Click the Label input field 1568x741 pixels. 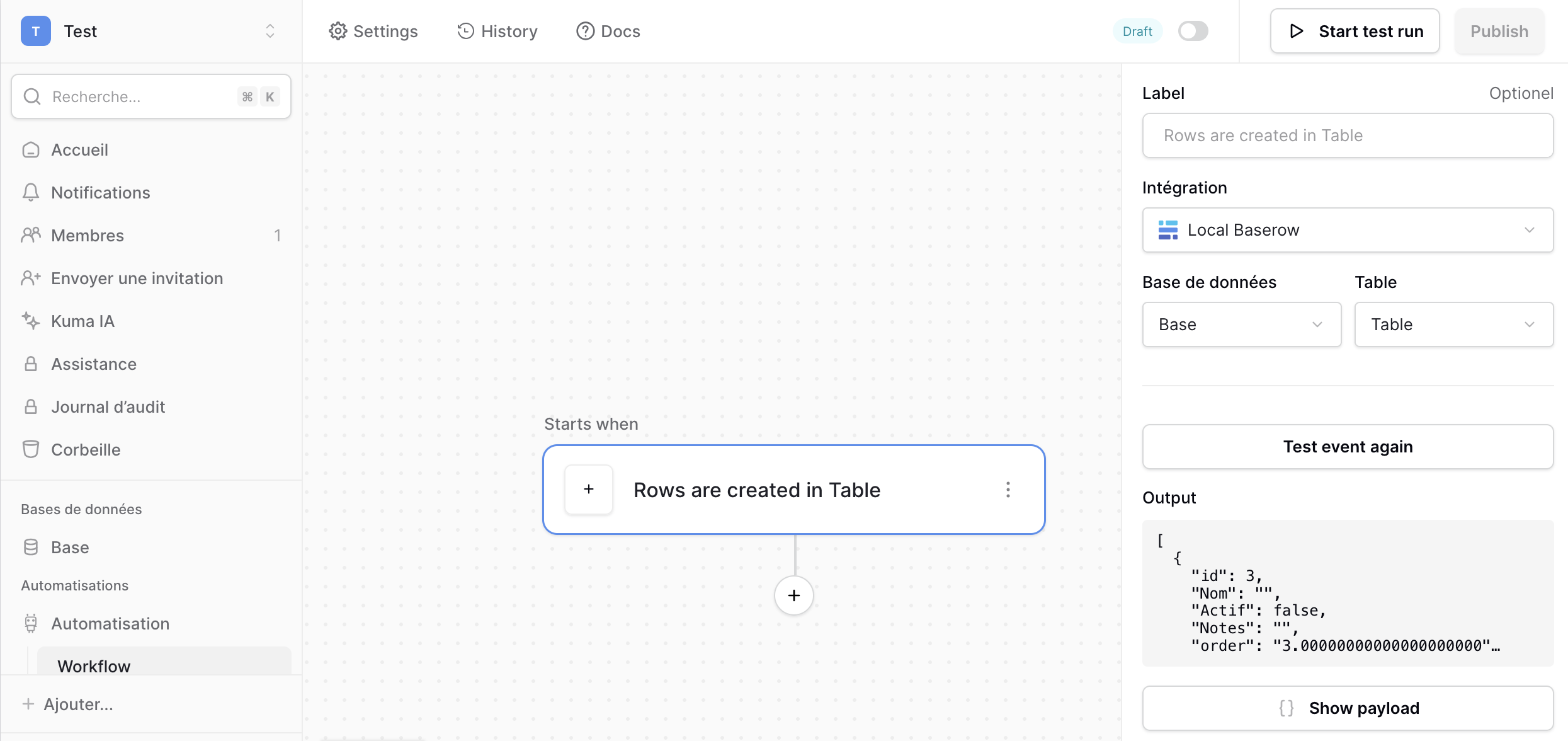(1348, 135)
